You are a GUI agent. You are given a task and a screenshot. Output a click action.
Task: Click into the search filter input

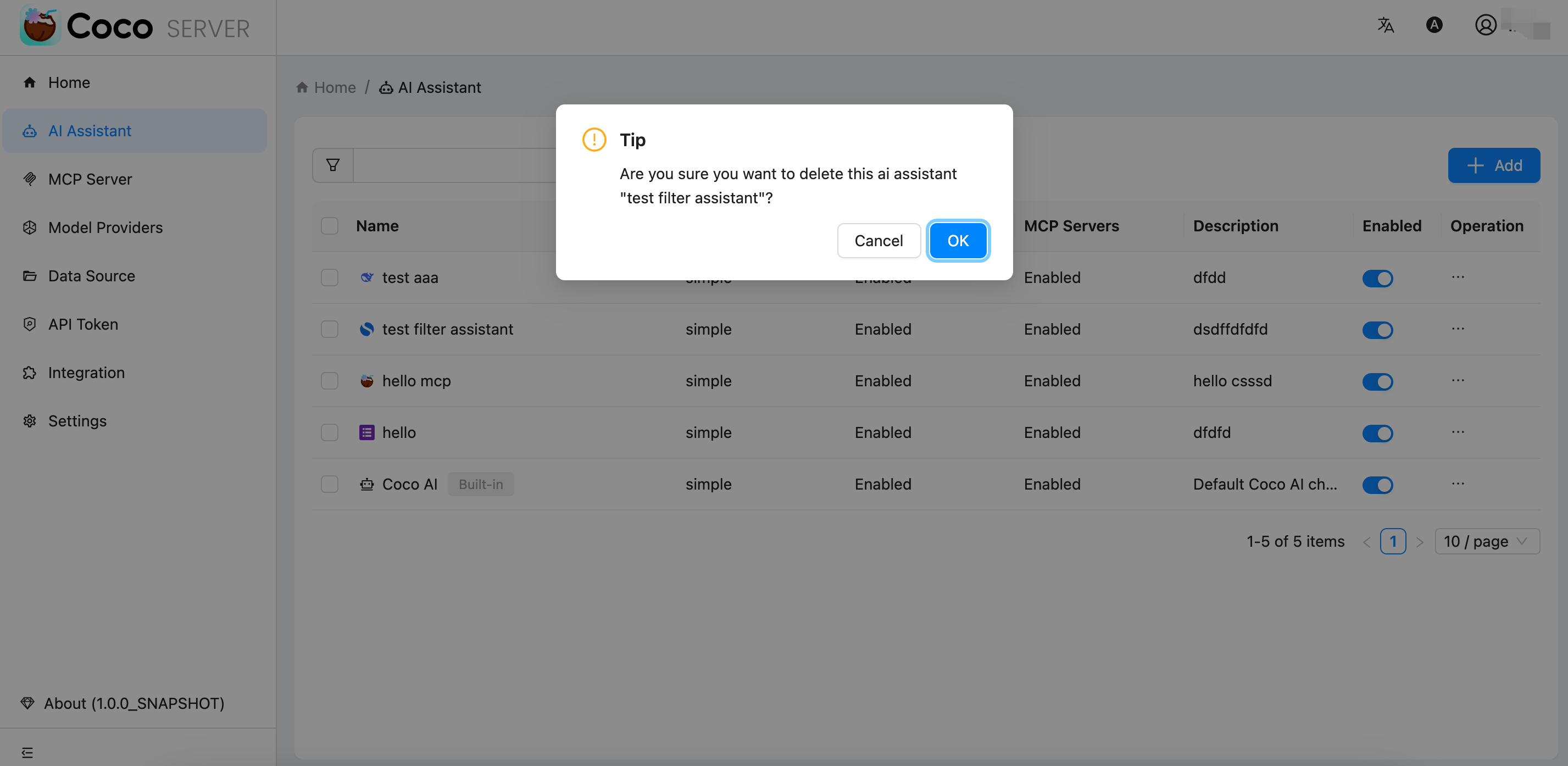[x=455, y=165]
